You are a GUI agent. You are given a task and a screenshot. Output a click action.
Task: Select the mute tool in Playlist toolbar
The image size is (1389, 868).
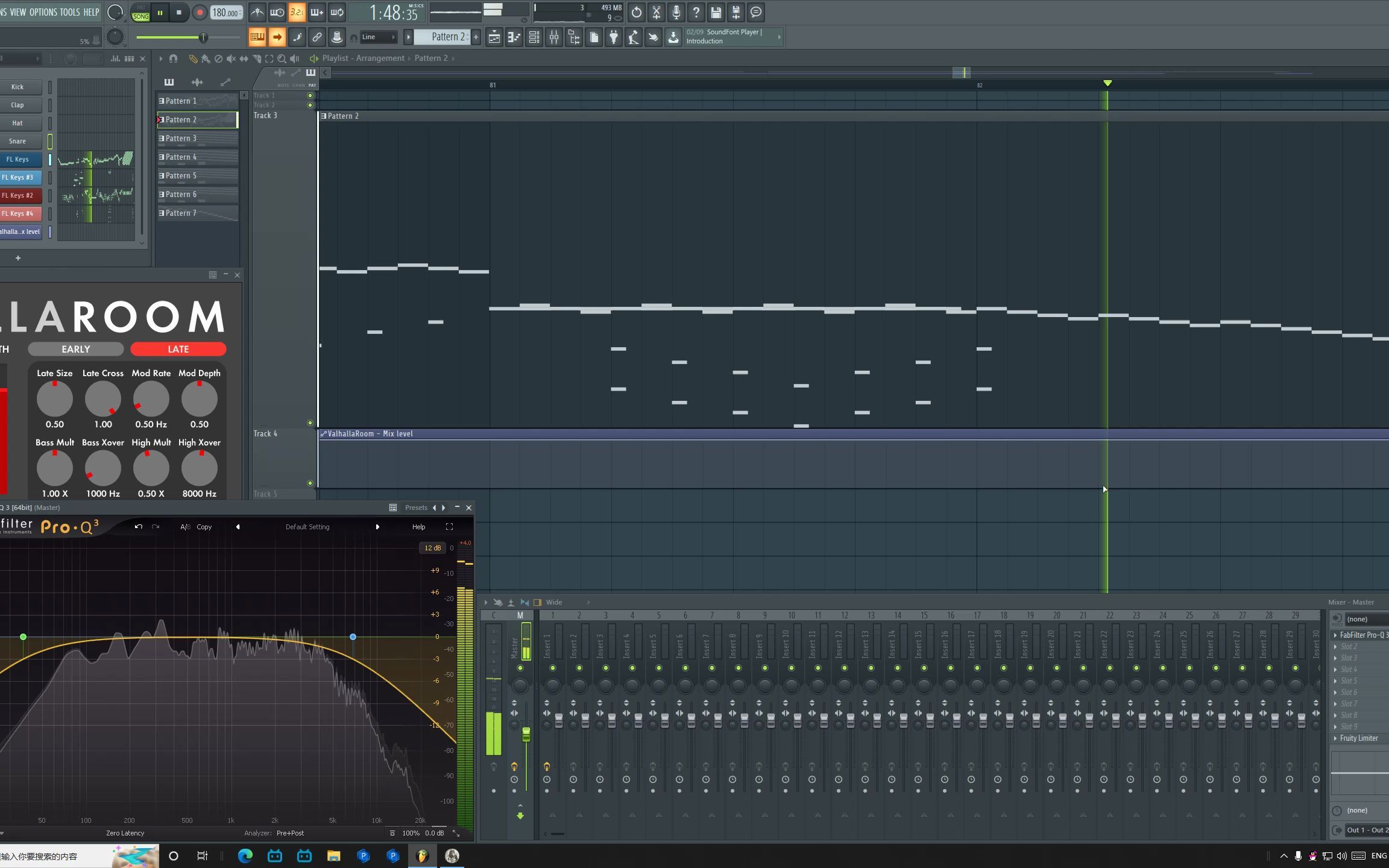click(231, 58)
